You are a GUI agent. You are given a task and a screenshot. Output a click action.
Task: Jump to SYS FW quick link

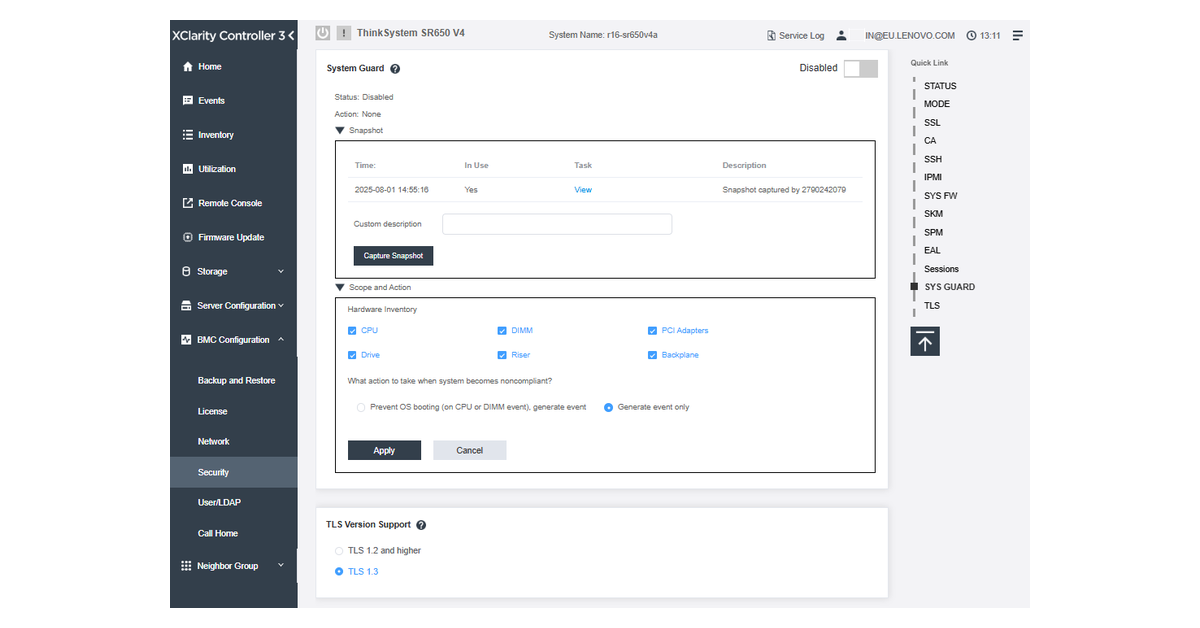click(941, 196)
